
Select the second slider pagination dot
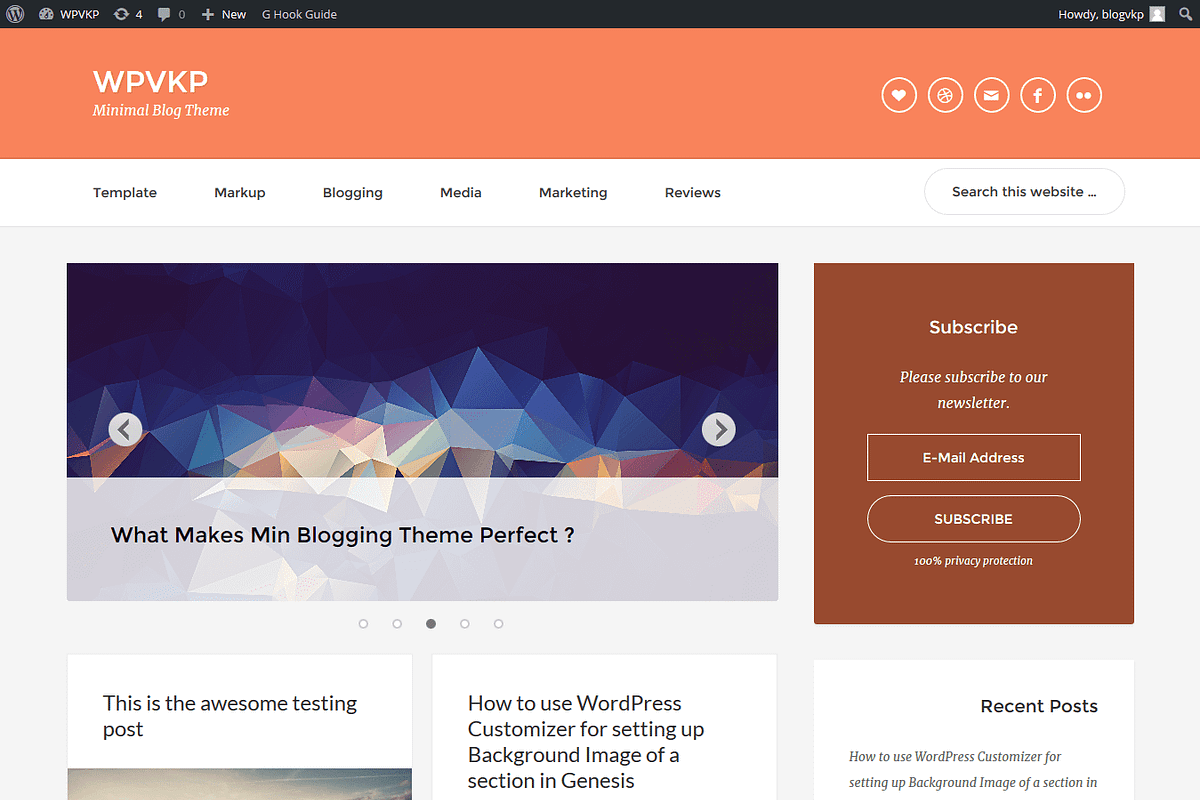[397, 624]
